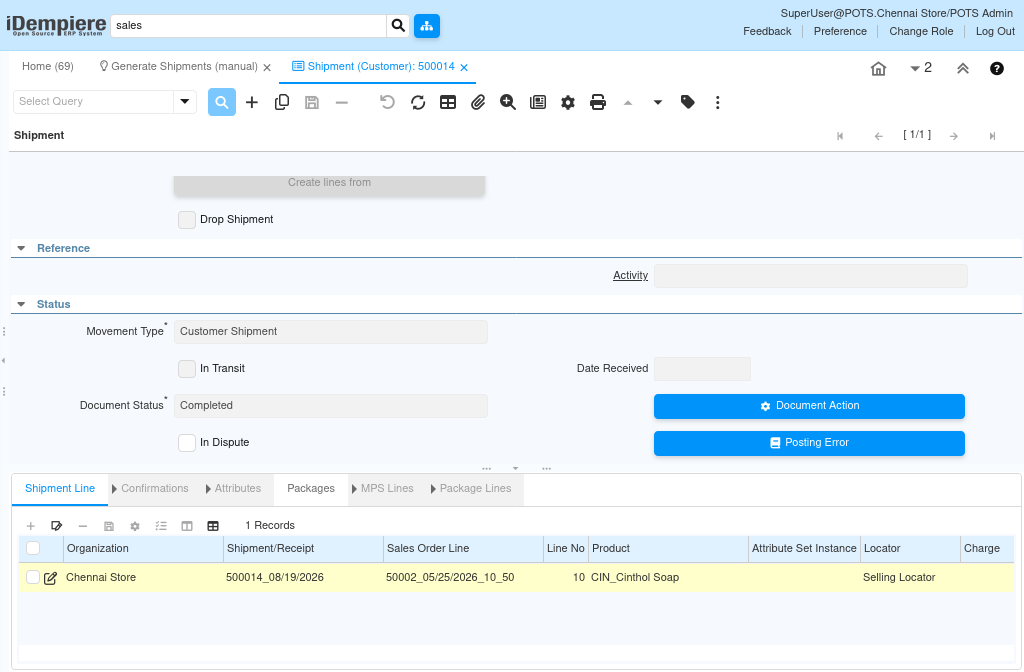Open the Feedback link
This screenshot has height=672, width=1024.
pyautogui.click(x=767, y=31)
